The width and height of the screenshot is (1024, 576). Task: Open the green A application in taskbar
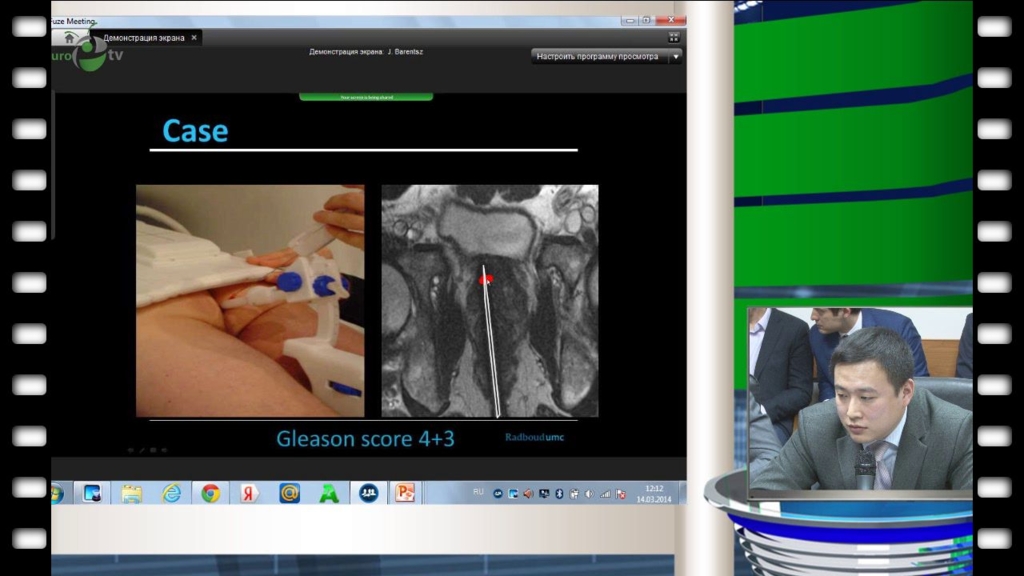329,493
